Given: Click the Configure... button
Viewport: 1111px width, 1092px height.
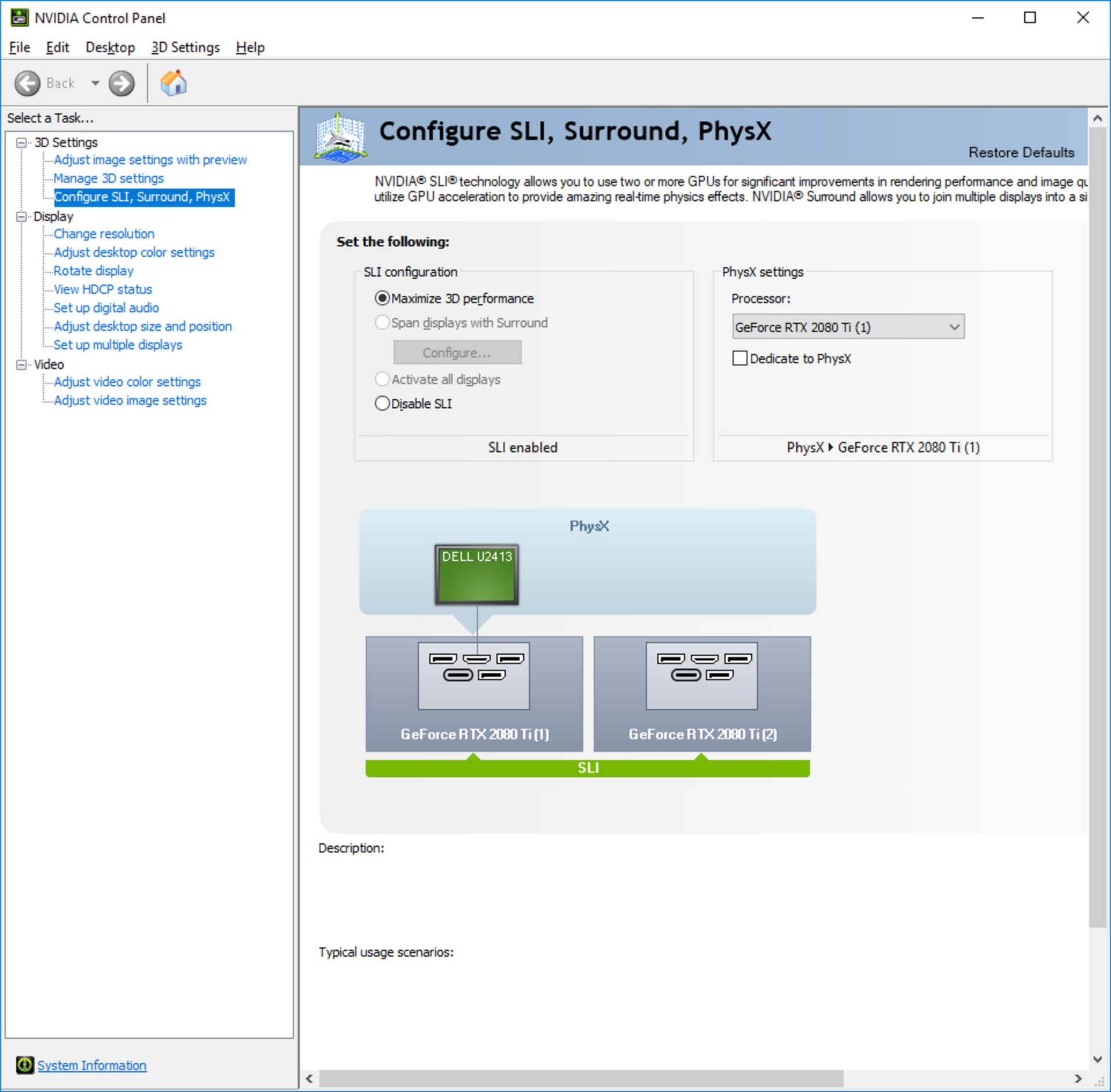Looking at the screenshot, I should (x=457, y=352).
